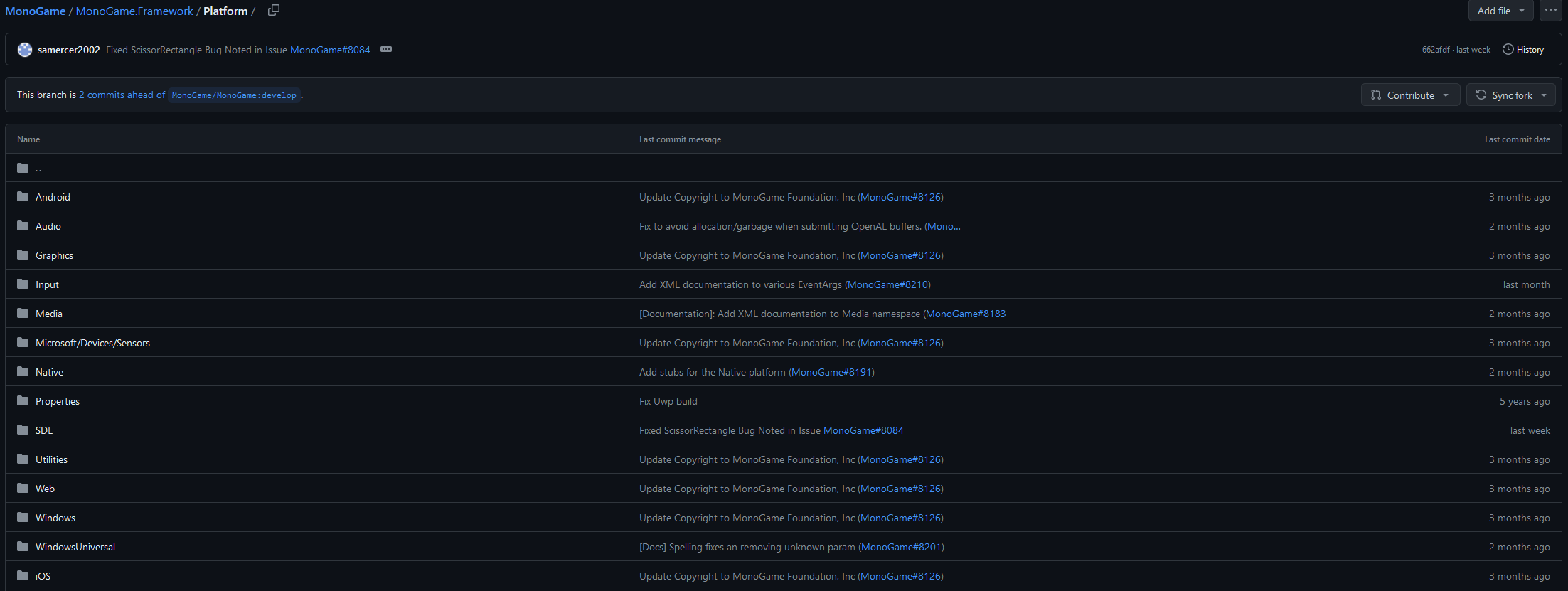Click the Media folder icon

click(23, 313)
